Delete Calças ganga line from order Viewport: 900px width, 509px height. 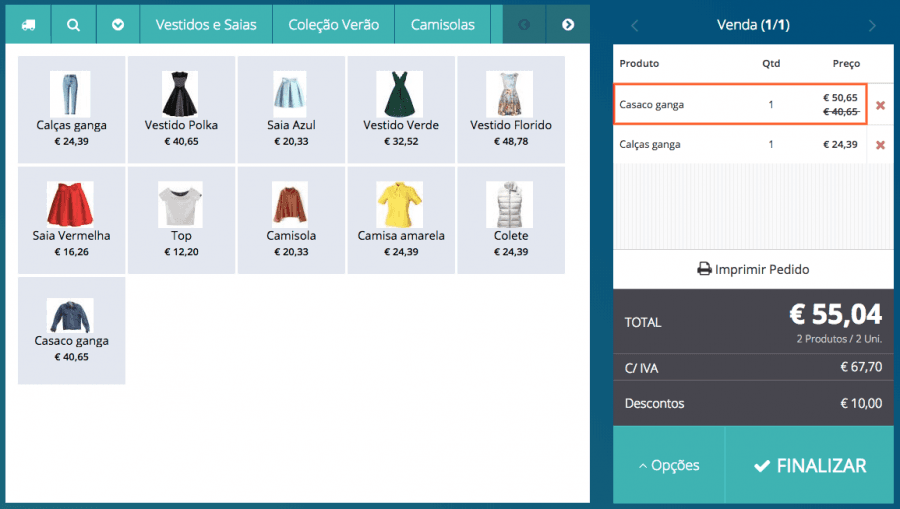coord(880,145)
